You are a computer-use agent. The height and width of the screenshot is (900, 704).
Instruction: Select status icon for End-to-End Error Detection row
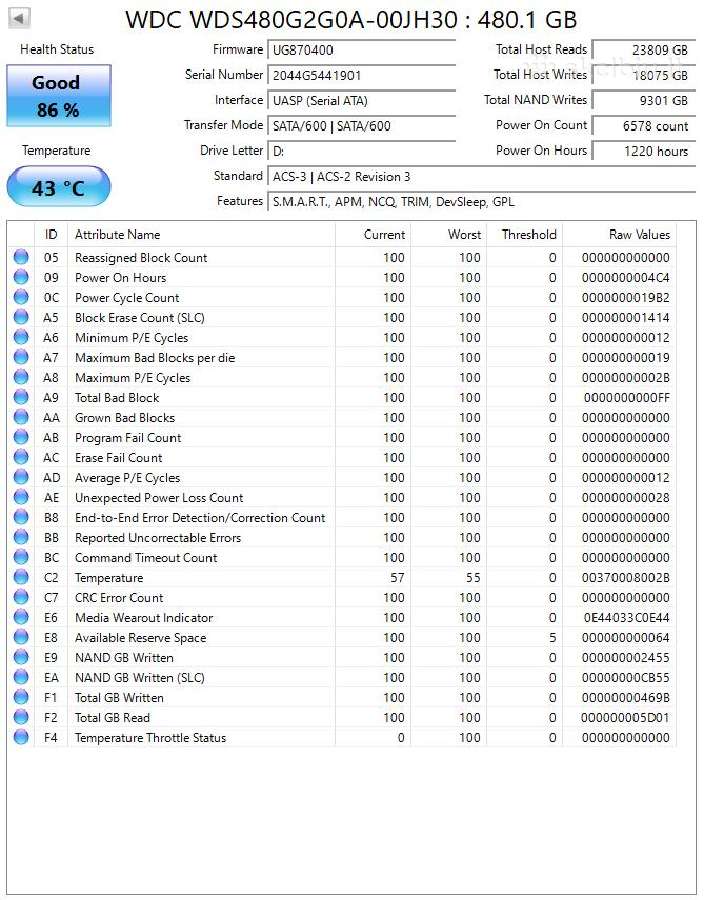point(21,517)
